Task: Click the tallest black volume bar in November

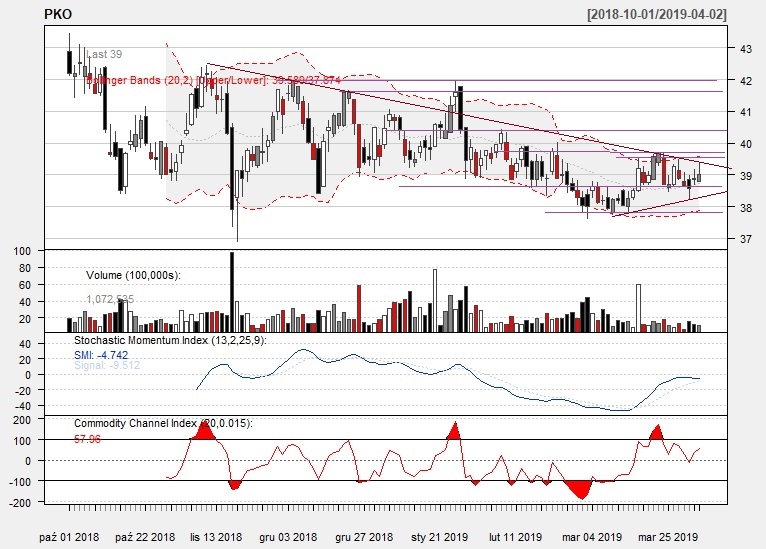Action: (232, 292)
